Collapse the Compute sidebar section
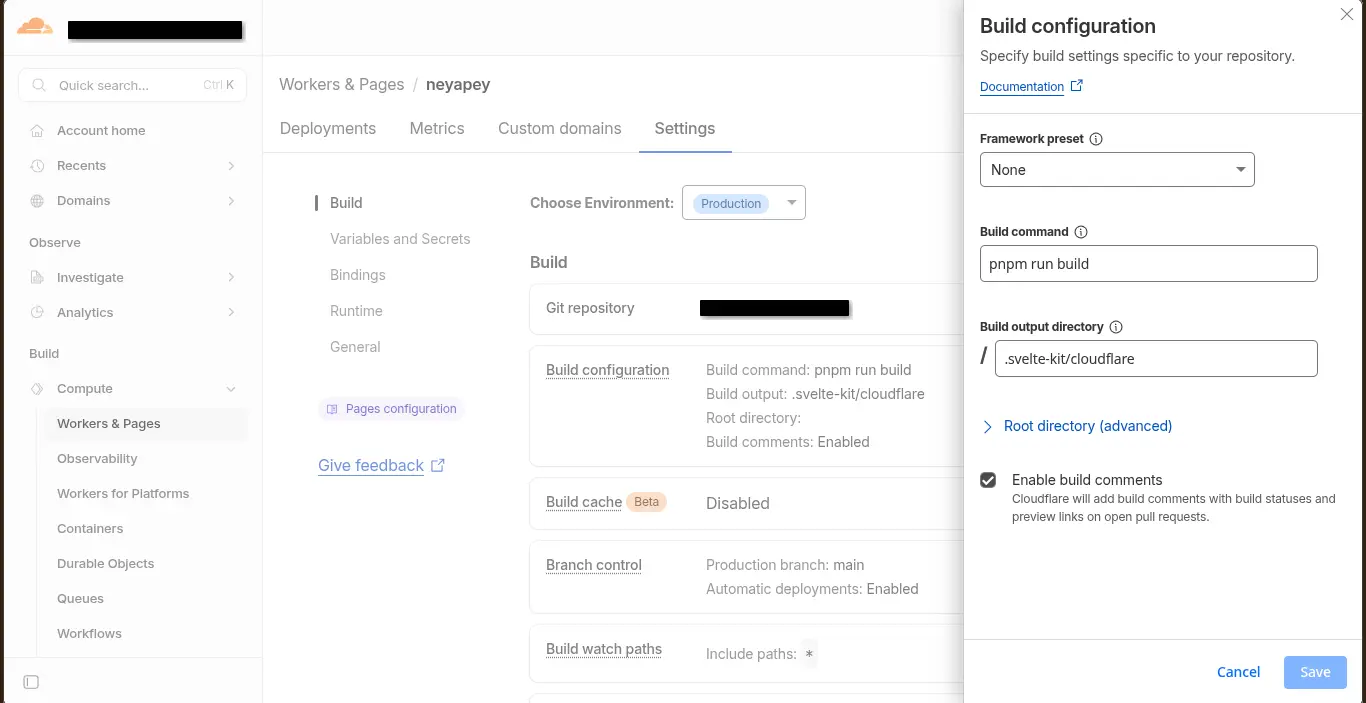 231,389
